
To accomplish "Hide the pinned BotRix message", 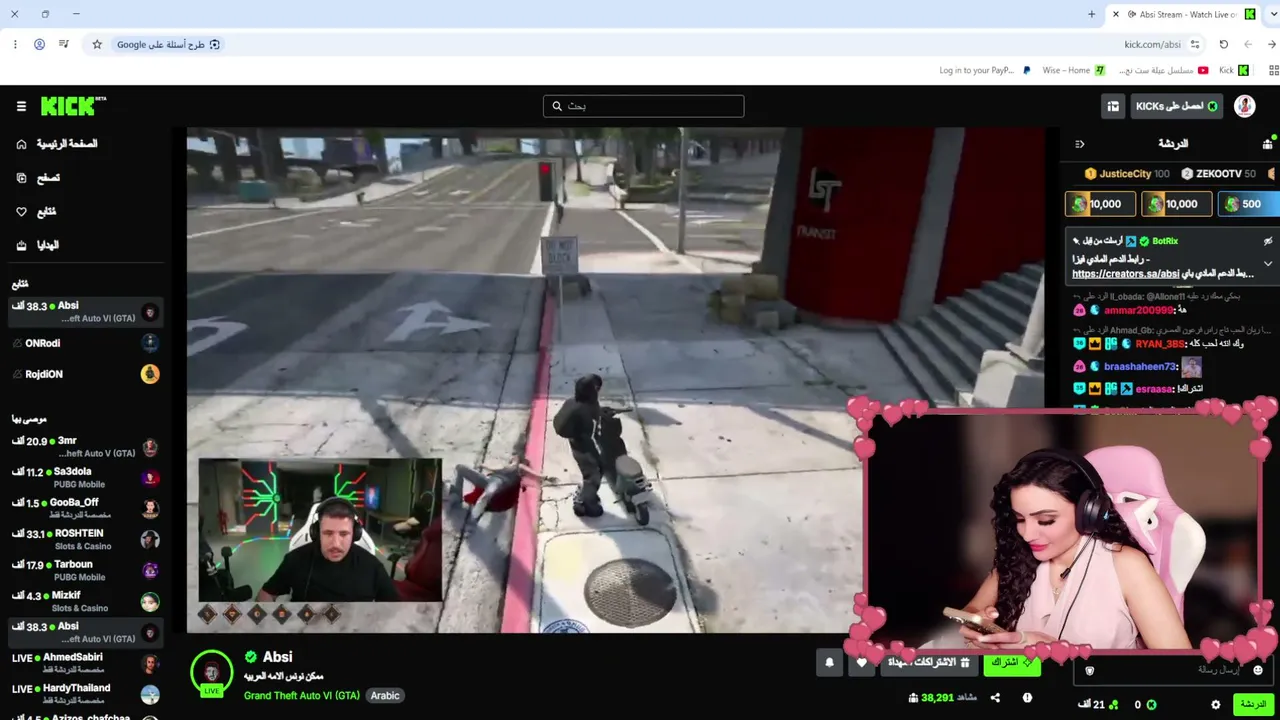I will (1268, 241).
